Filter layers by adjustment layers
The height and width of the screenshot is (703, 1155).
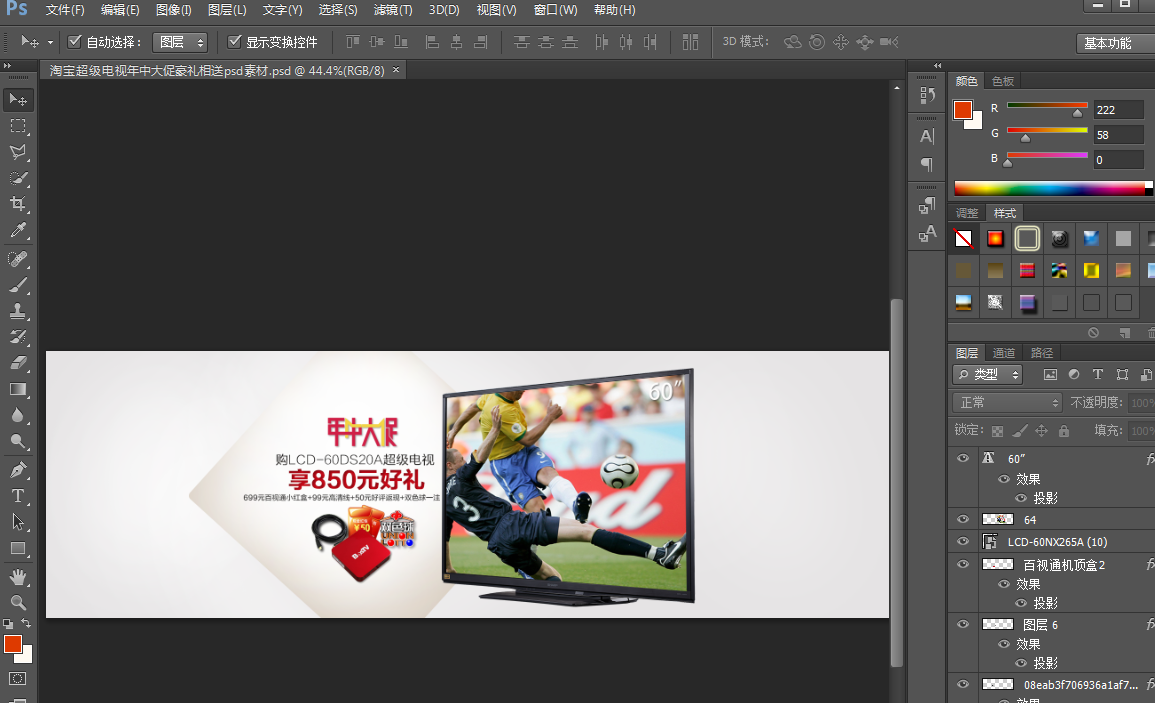click(x=1074, y=374)
